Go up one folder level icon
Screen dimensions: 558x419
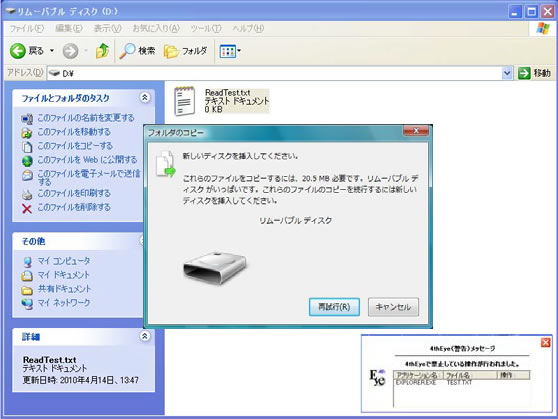click(102, 51)
